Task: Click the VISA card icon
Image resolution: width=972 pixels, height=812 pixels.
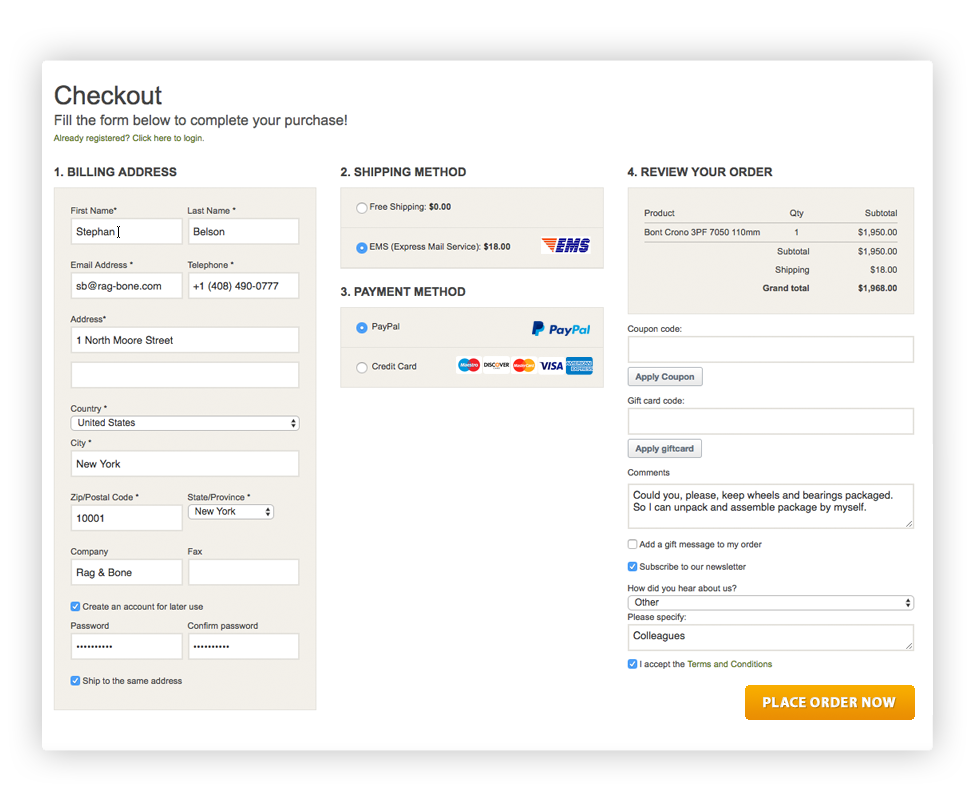Action: click(x=551, y=366)
